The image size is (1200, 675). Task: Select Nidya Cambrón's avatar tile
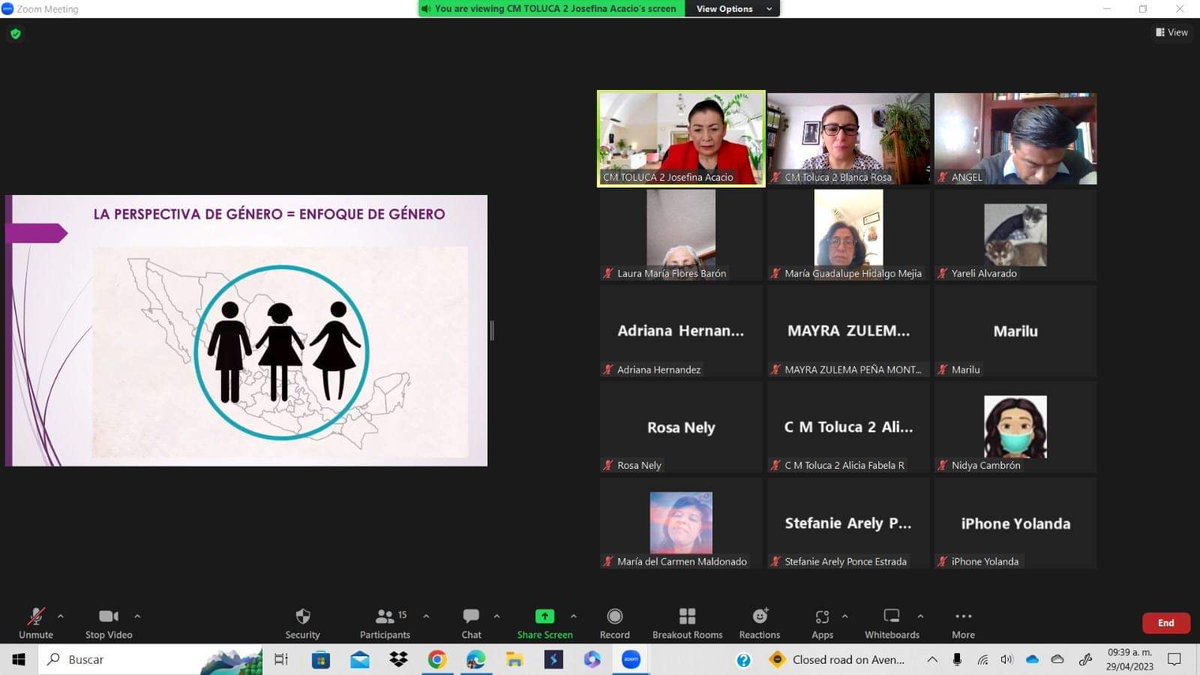(1015, 427)
